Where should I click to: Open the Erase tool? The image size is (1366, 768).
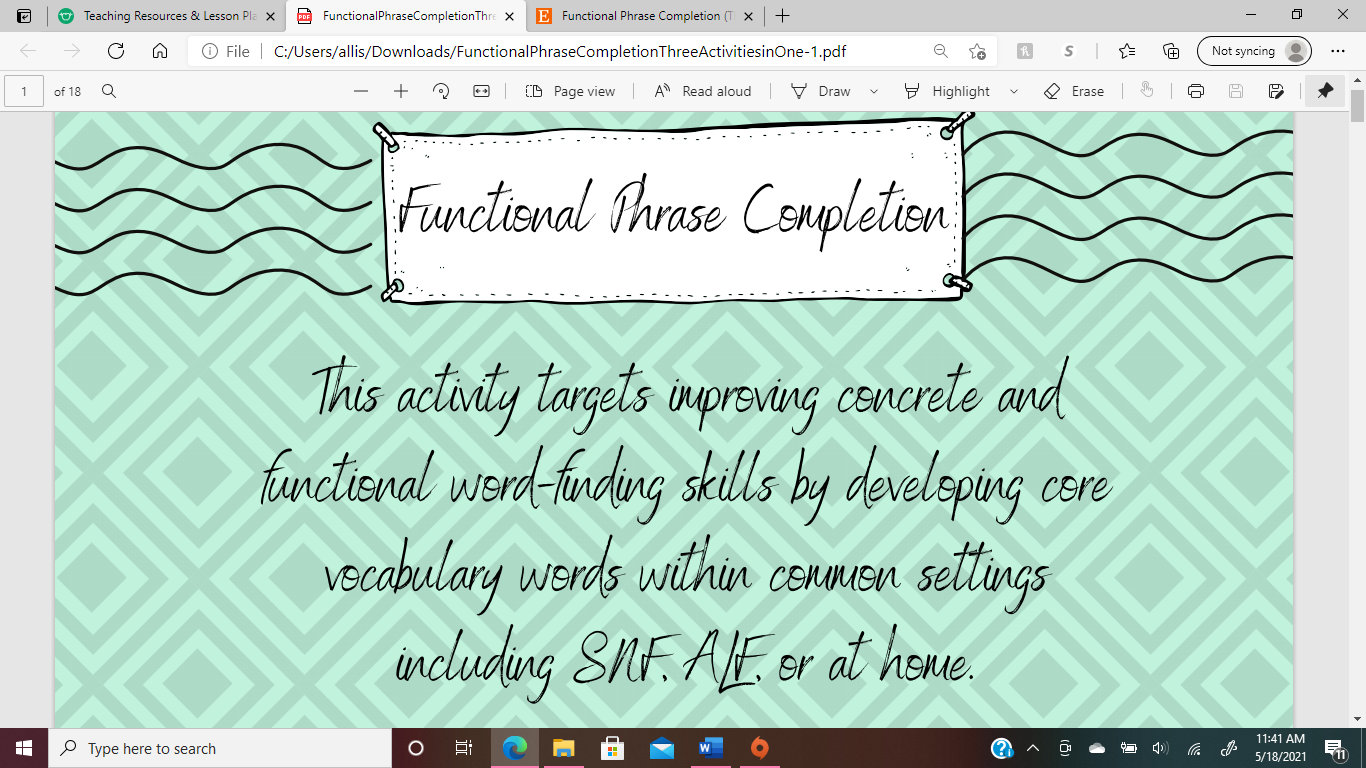coord(1074,91)
